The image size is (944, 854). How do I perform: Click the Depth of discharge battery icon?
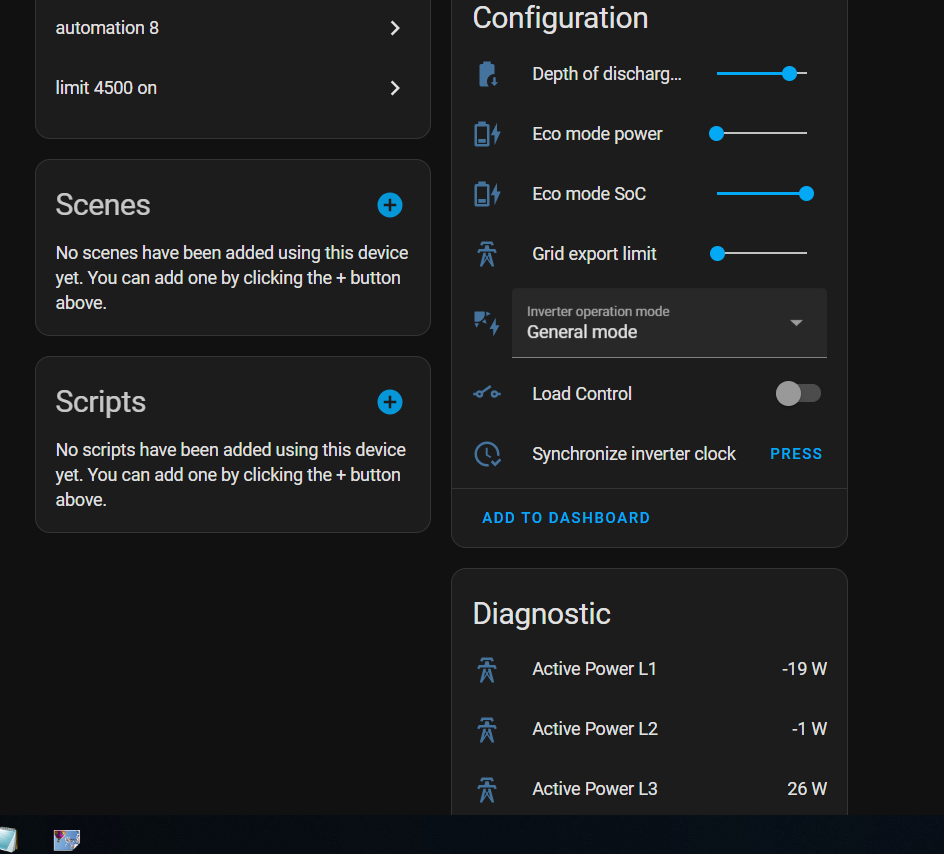[x=487, y=74]
